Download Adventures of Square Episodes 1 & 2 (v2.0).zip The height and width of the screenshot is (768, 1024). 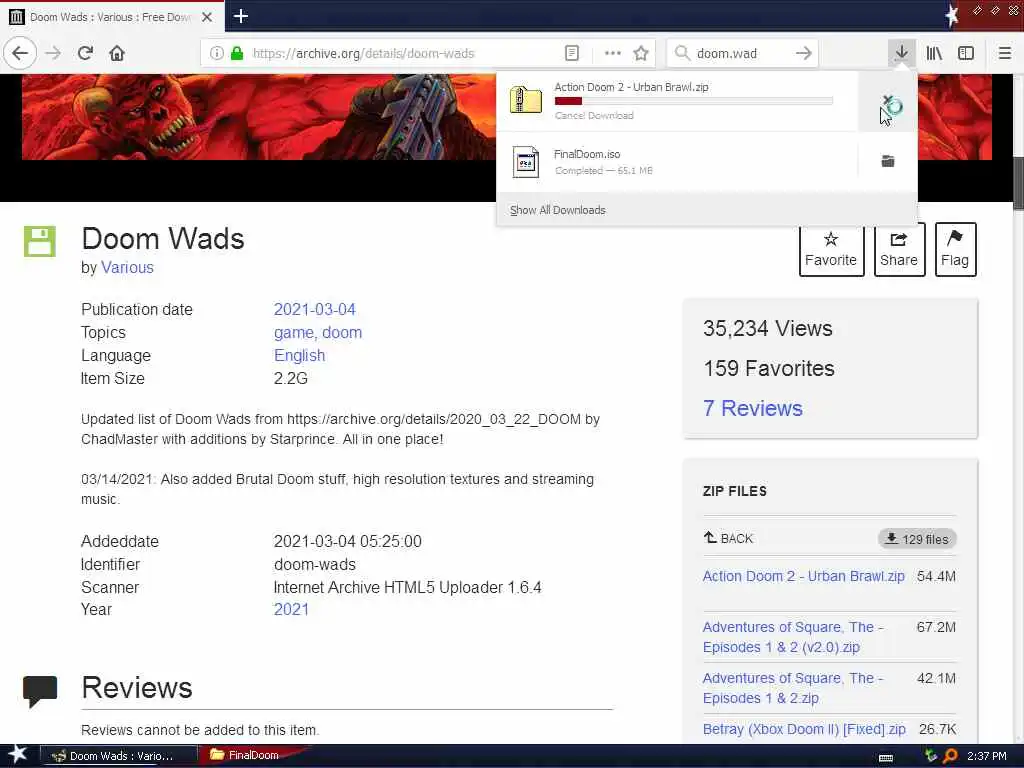[x=793, y=637]
